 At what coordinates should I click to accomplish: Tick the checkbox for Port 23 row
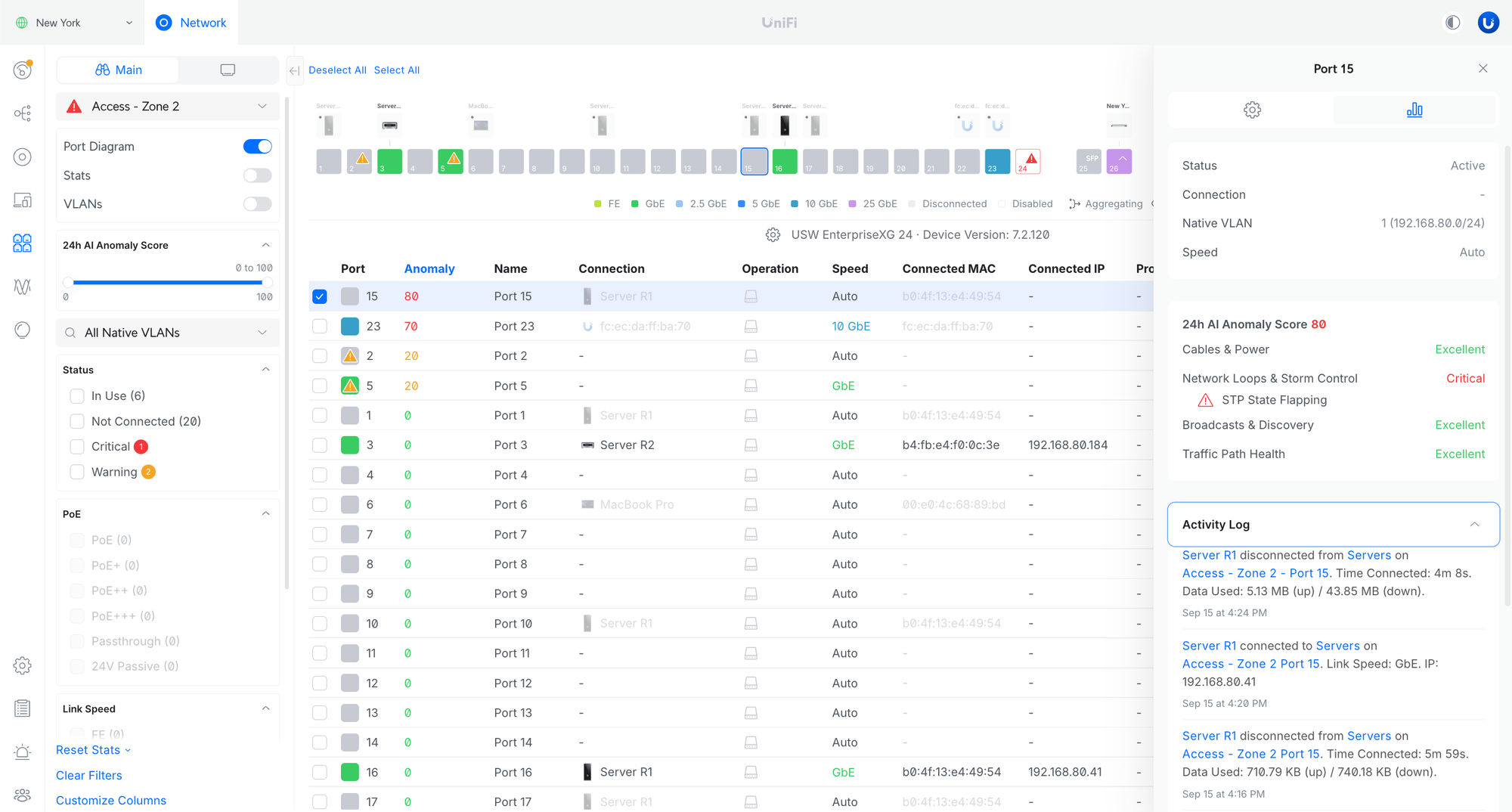click(x=320, y=327)
